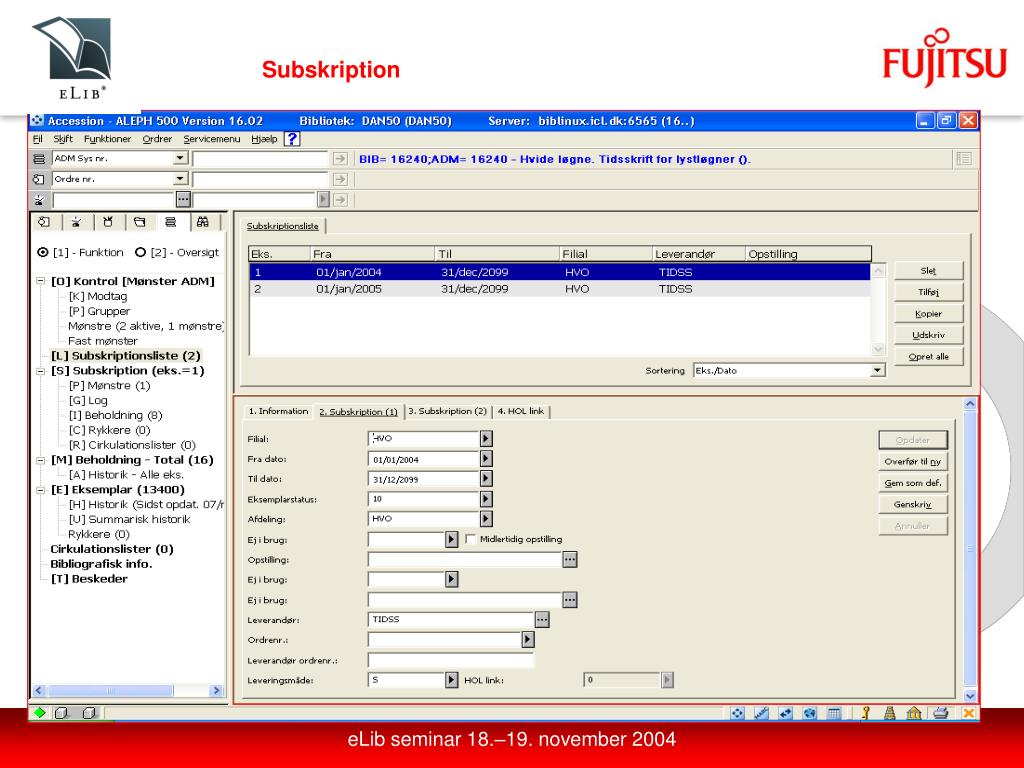Screen dimensions: 1024x768
Task: Click the order tab icon in left pane
Action: [44, 222]
